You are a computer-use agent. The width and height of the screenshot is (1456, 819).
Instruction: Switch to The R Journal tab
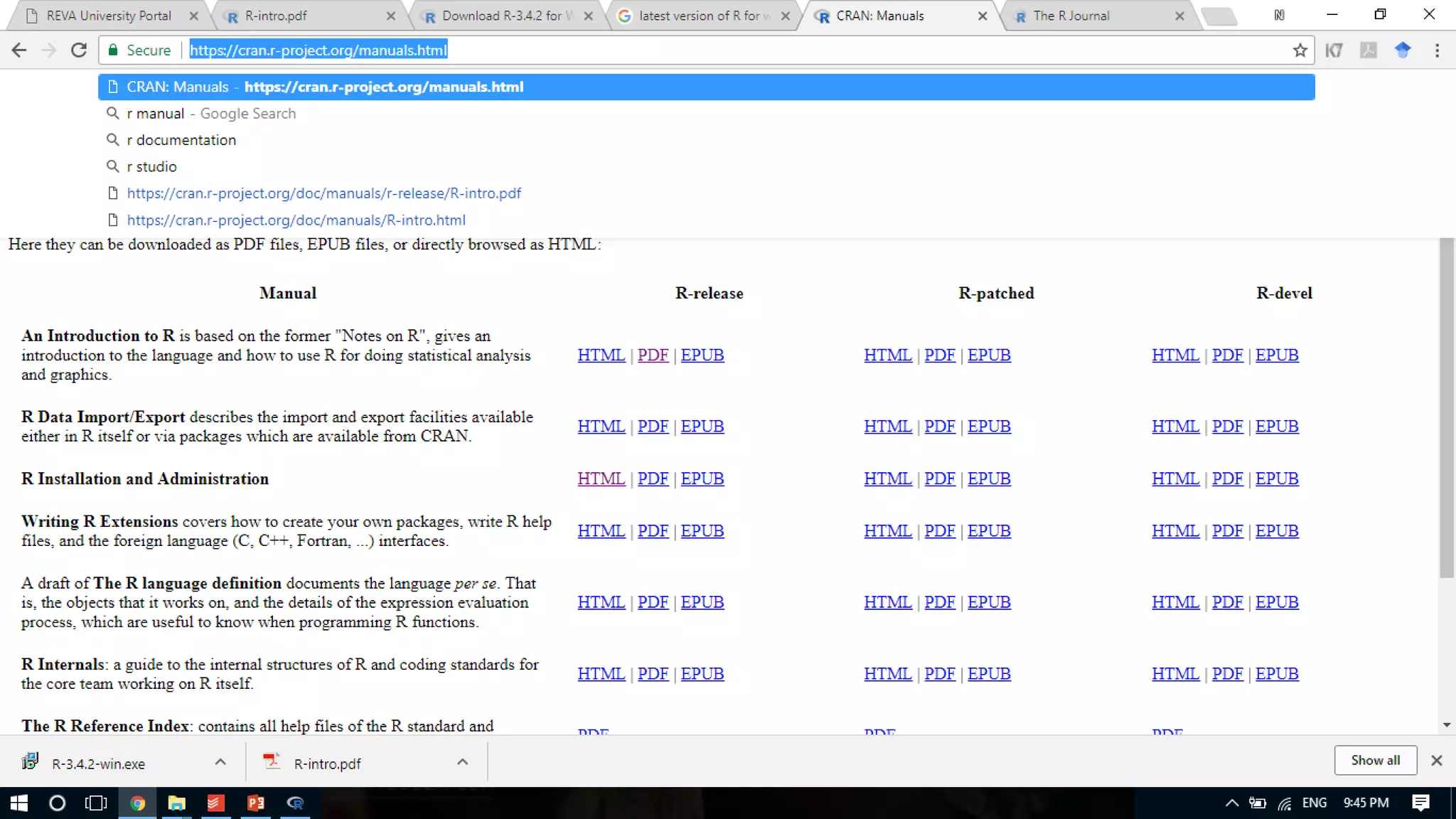1071,16
